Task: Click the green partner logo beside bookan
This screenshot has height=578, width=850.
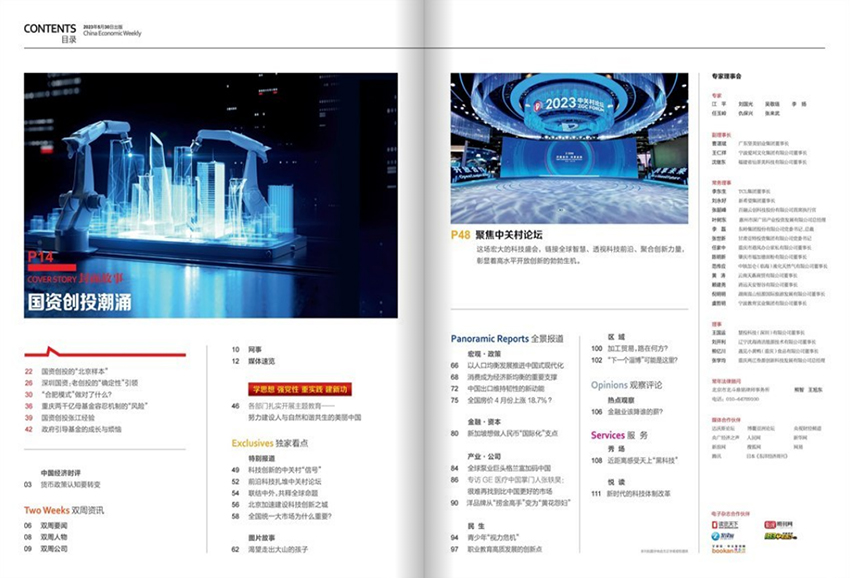Action: (x=780, y=536)
